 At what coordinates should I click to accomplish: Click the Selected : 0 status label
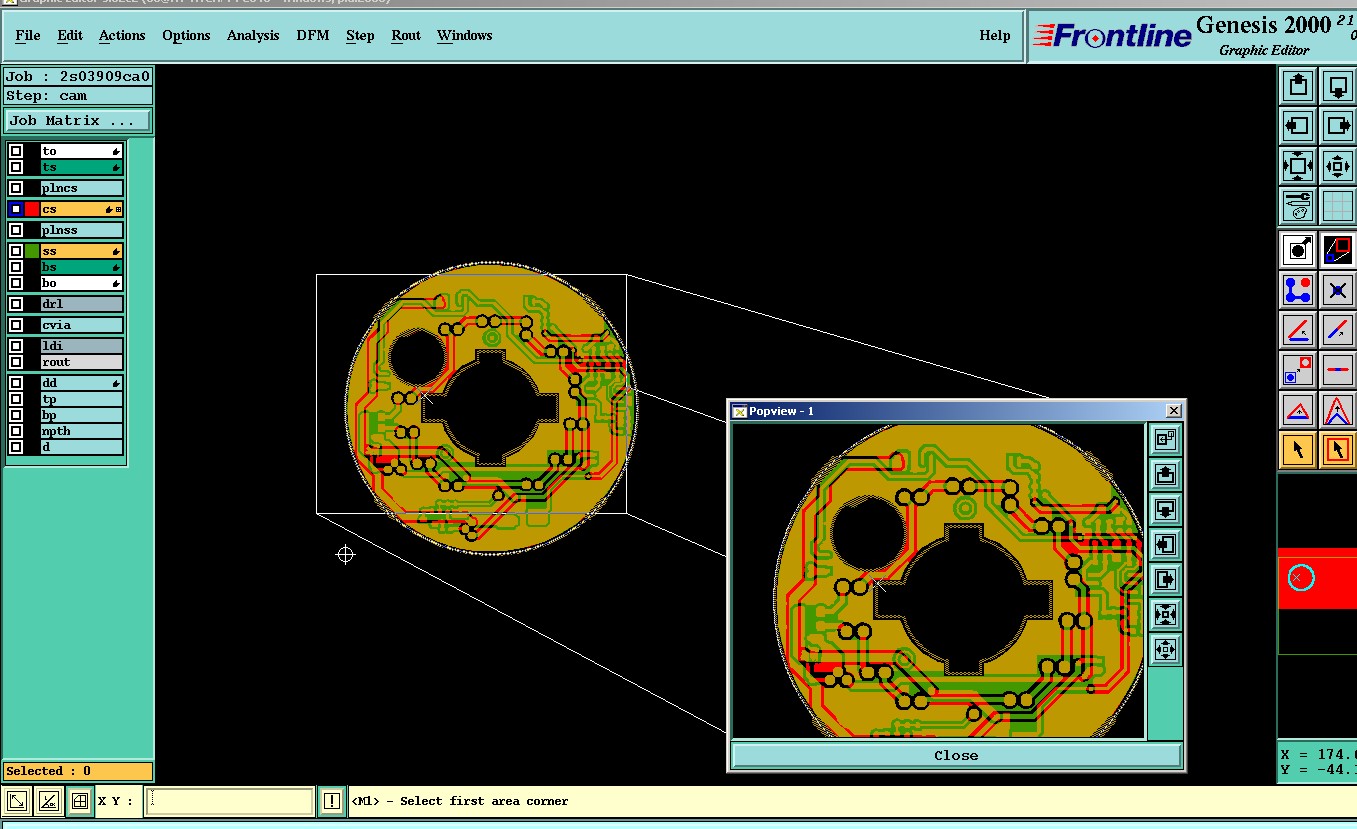point(78,771)
